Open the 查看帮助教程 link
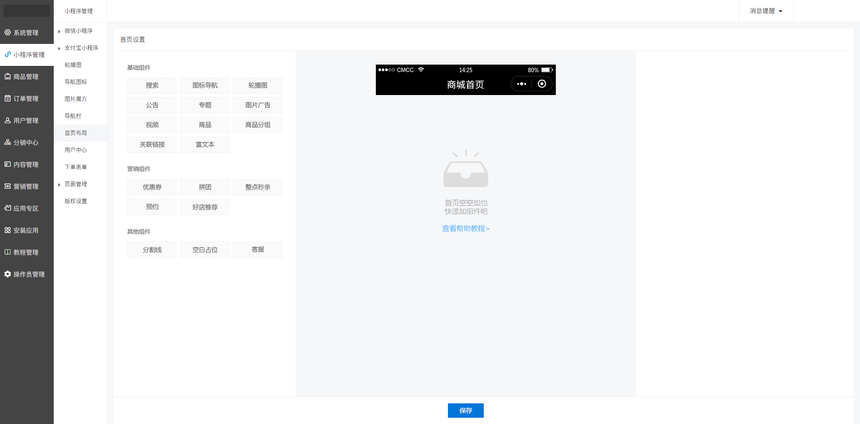The image size is (860, 424). click(465, 229)
